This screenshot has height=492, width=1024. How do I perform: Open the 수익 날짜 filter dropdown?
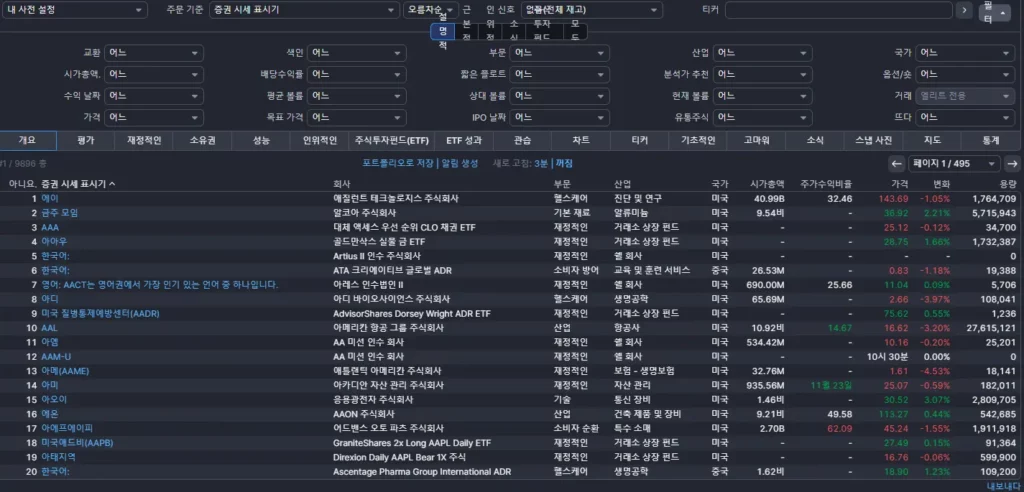[153, 96]
